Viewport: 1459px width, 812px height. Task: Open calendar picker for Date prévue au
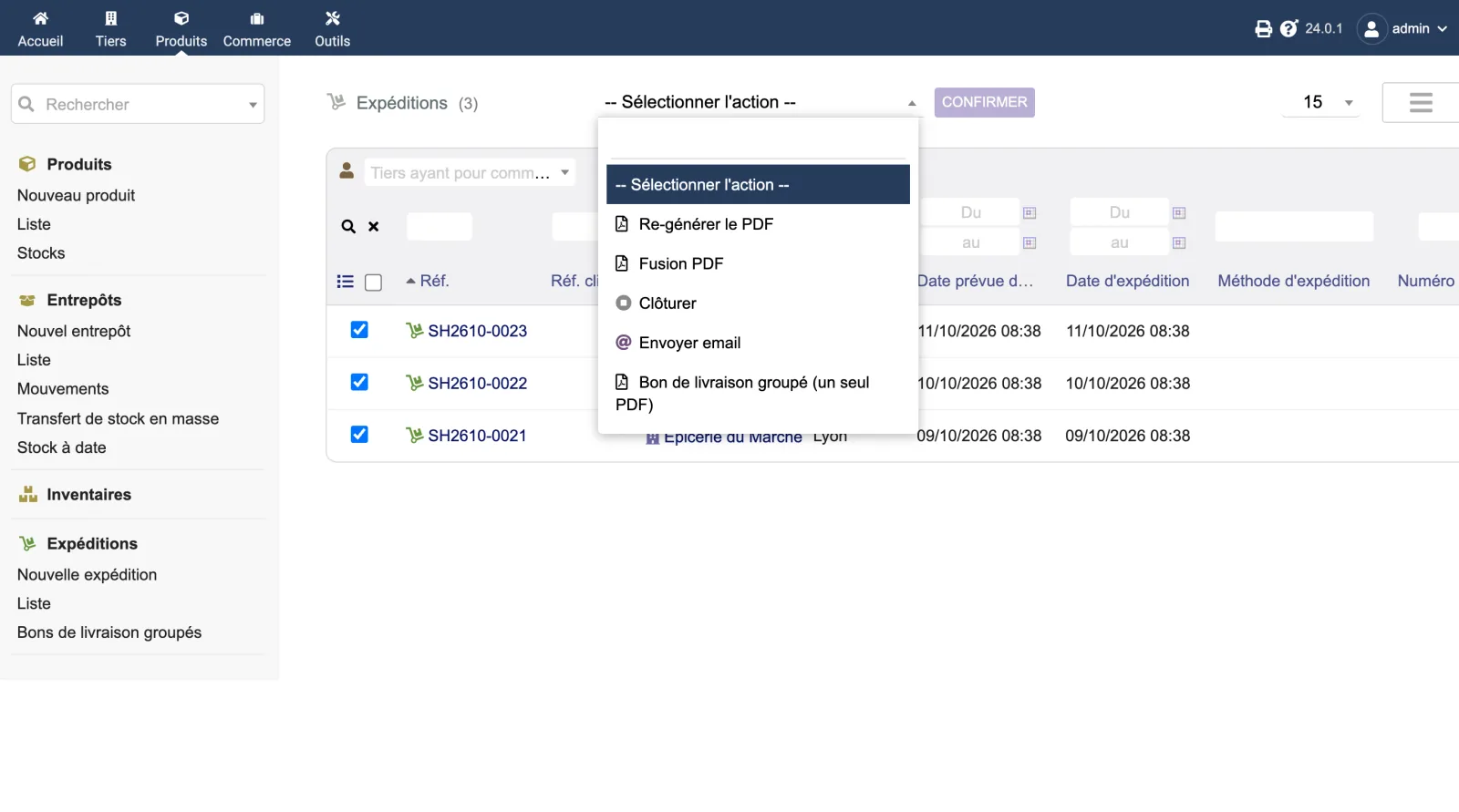pos(1030,243)
